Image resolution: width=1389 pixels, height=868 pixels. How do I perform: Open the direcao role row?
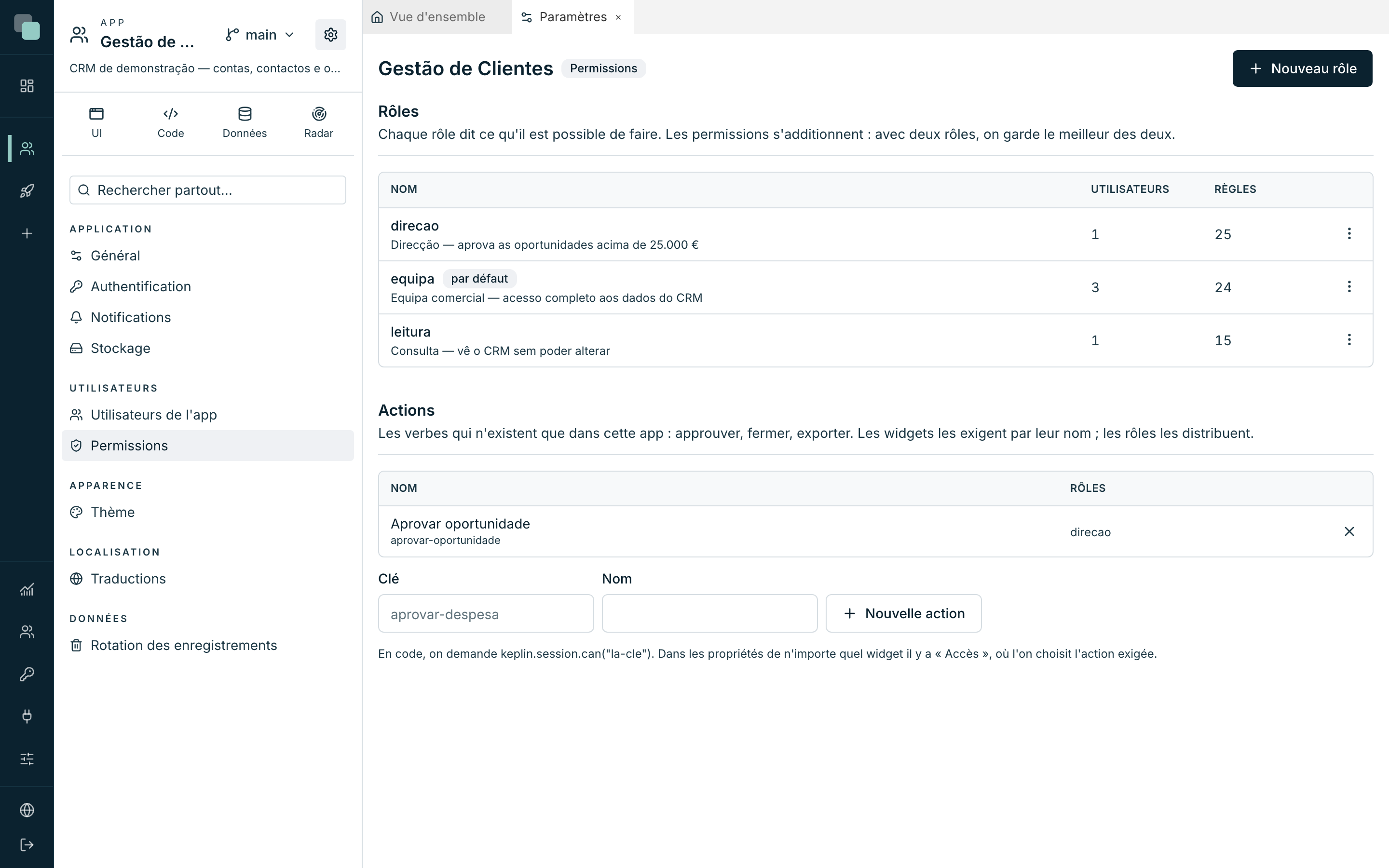pyautogui.click(x=875, y=235)
